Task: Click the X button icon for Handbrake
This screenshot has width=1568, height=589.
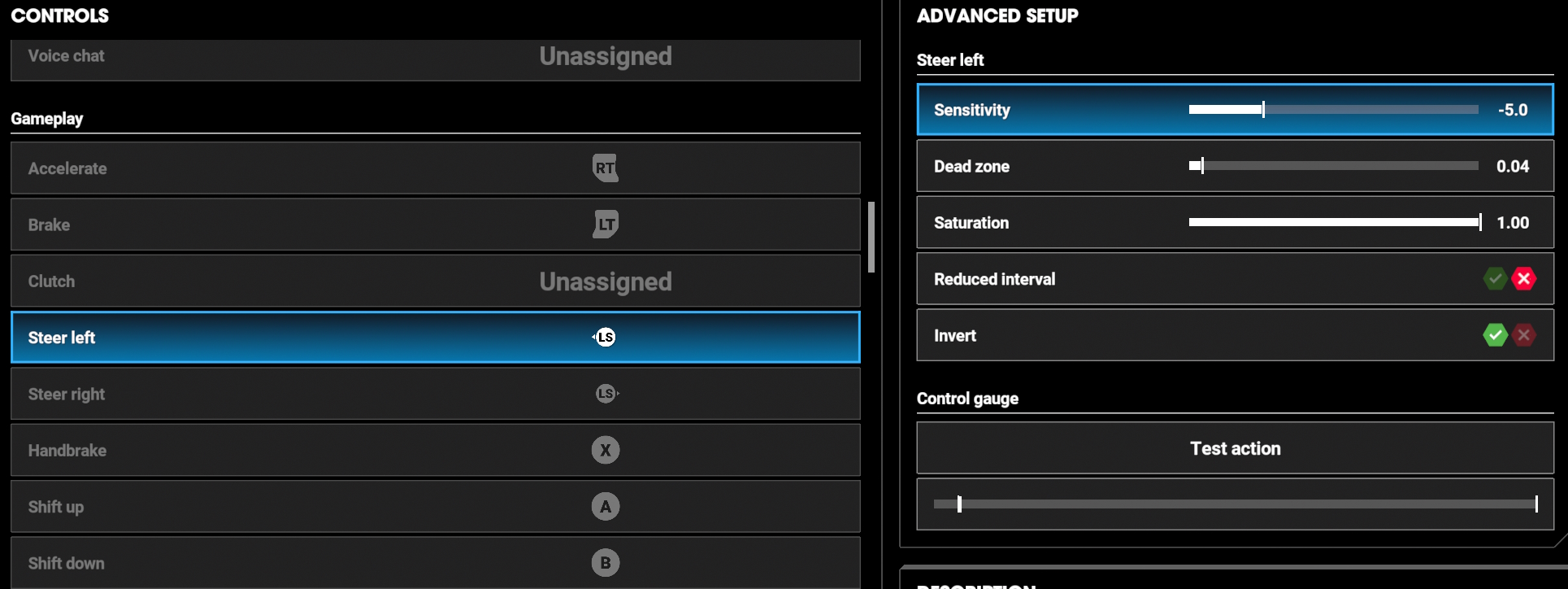Action: pyautogui.click(x=606, y=450)
